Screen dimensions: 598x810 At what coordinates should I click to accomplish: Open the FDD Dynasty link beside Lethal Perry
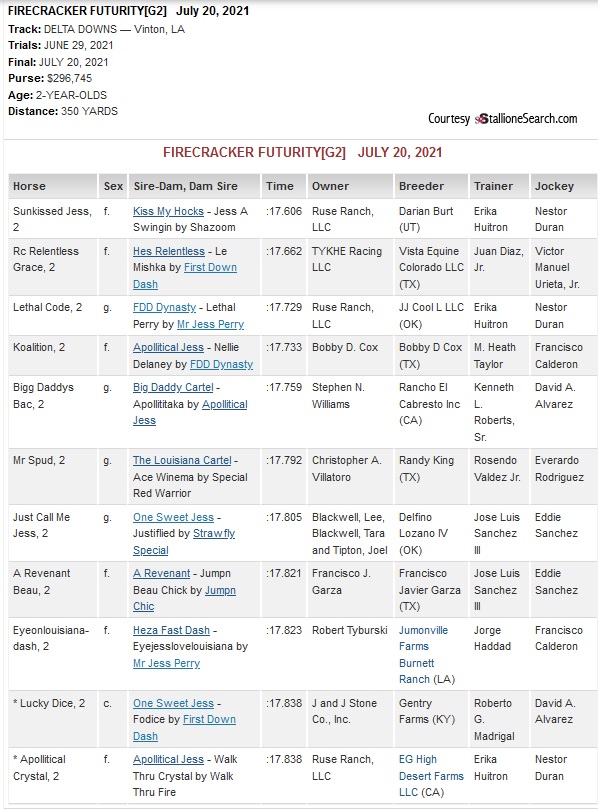click(x=164, y=307)
